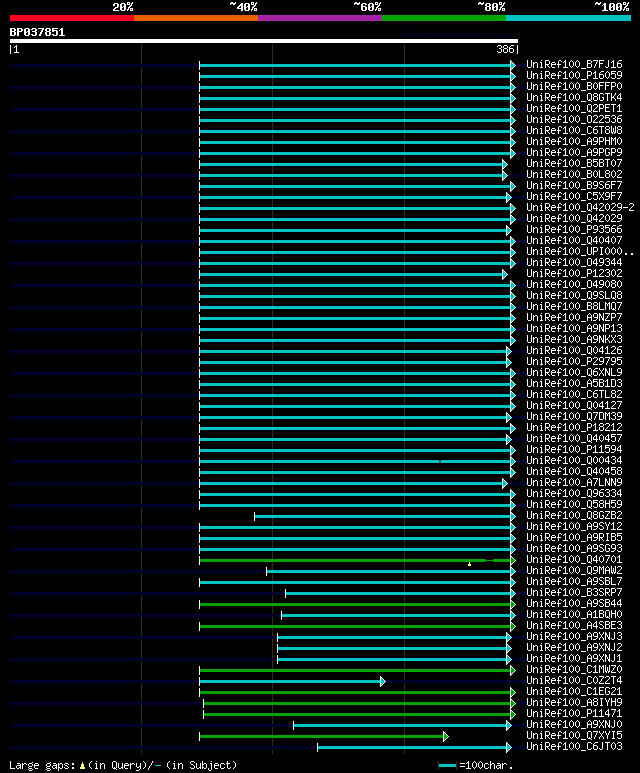Select the UniRef100_B8LMQ7 label
Image resolution: width=640 pixels, height=773 pixels.
(574, 307)
